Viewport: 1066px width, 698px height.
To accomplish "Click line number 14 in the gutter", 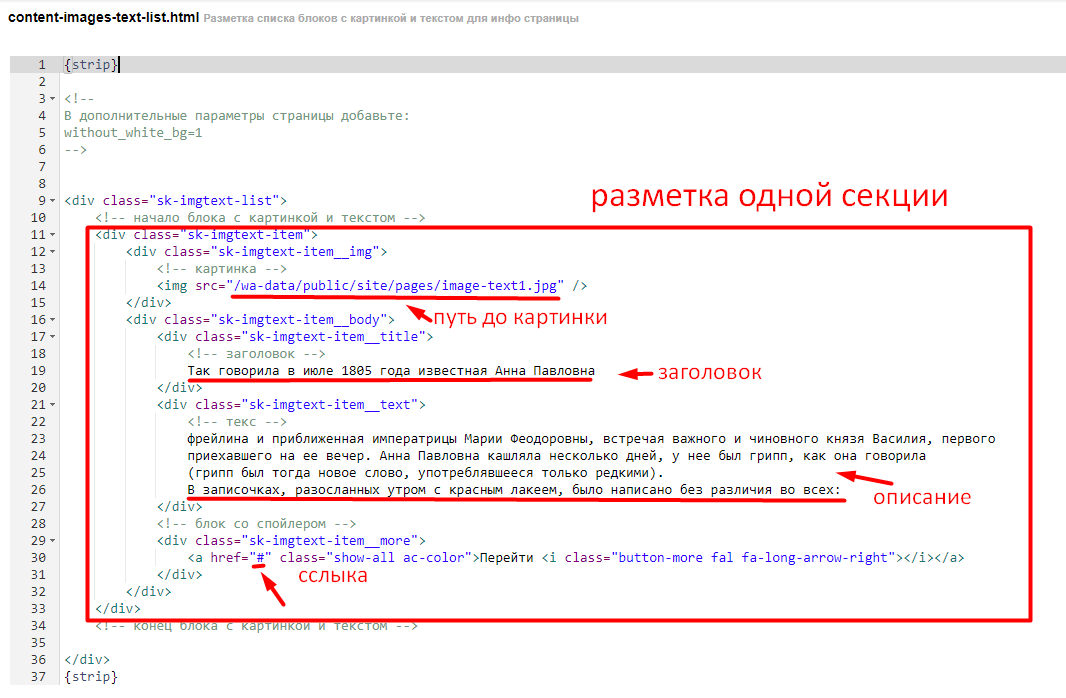I will point(38,286).
